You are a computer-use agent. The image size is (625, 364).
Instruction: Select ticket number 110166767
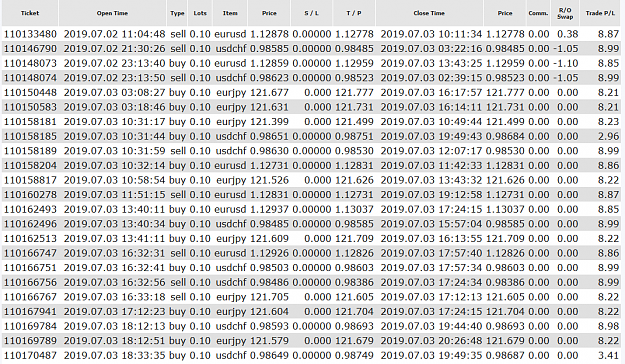coord(30,297)
